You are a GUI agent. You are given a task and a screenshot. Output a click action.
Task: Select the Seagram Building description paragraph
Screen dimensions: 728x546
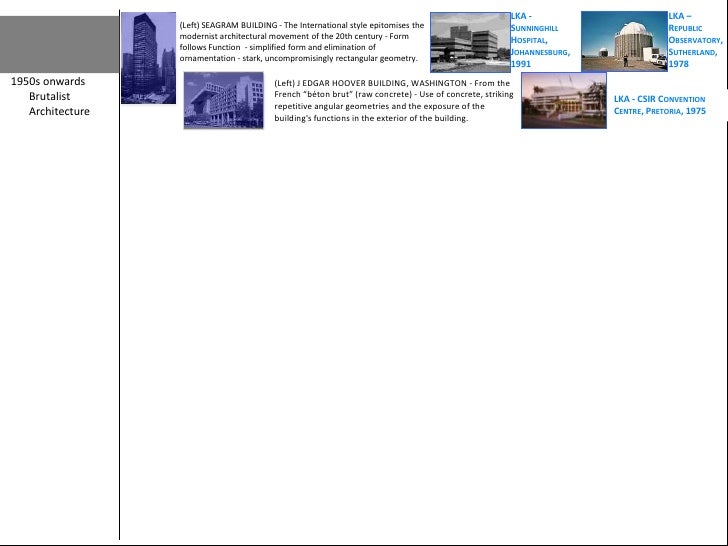click(x=302, y=42)
